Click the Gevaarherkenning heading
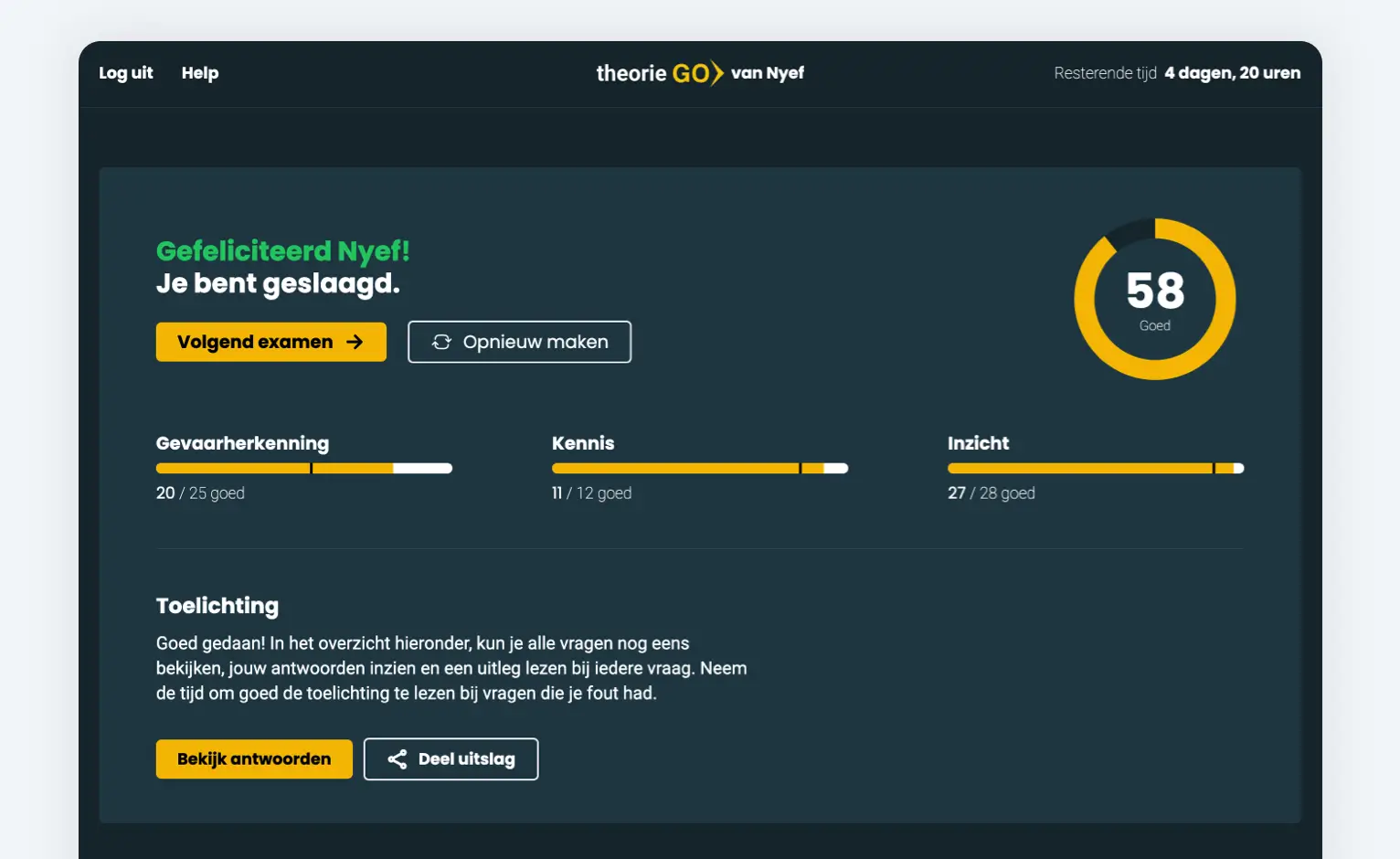1400x859 pixels. 242,443
